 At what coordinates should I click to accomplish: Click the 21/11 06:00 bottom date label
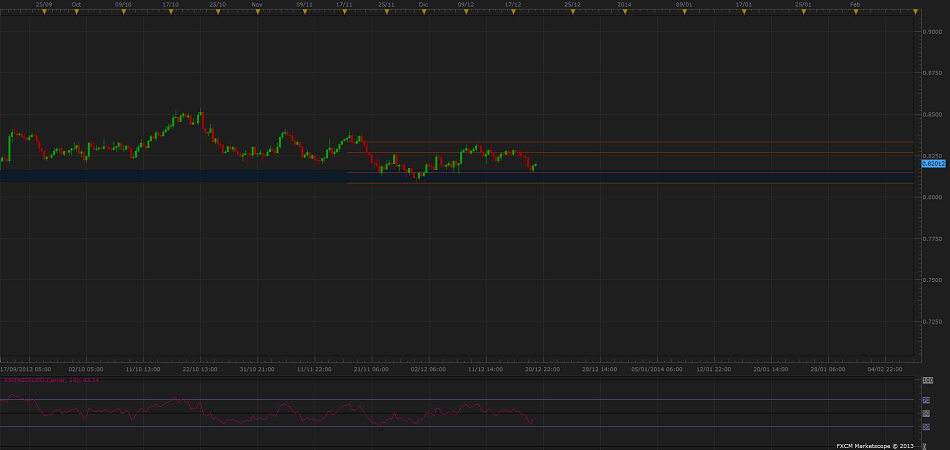(x=371, y=368)
